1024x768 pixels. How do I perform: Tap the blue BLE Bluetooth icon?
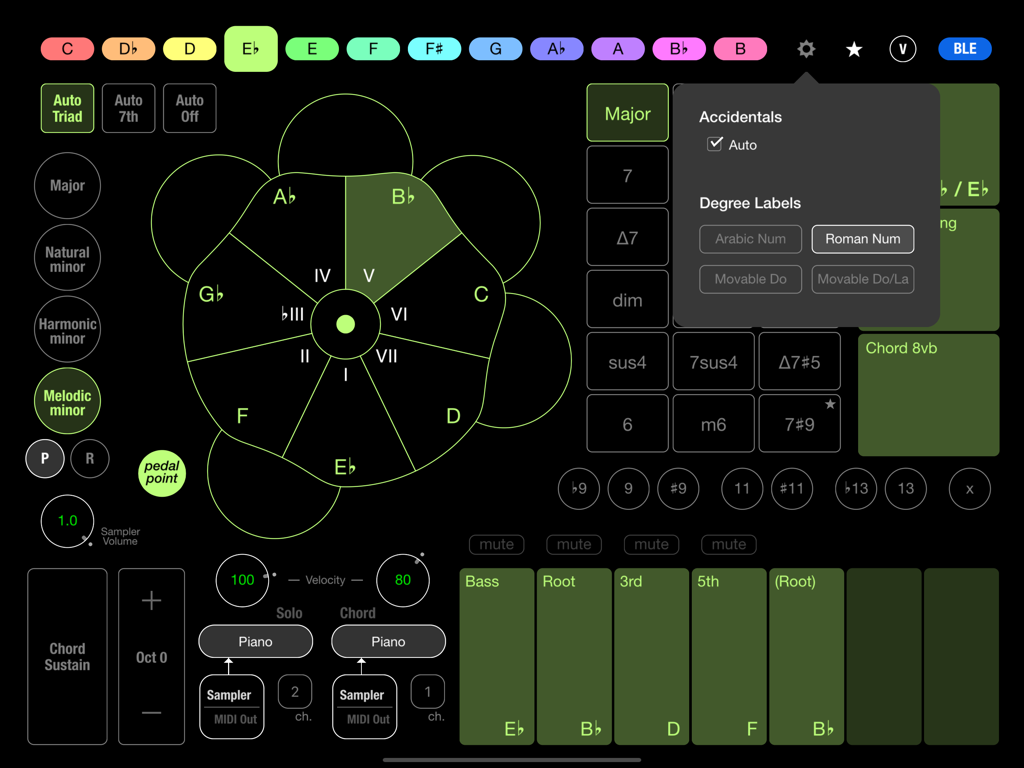click(x=964, y=48)
